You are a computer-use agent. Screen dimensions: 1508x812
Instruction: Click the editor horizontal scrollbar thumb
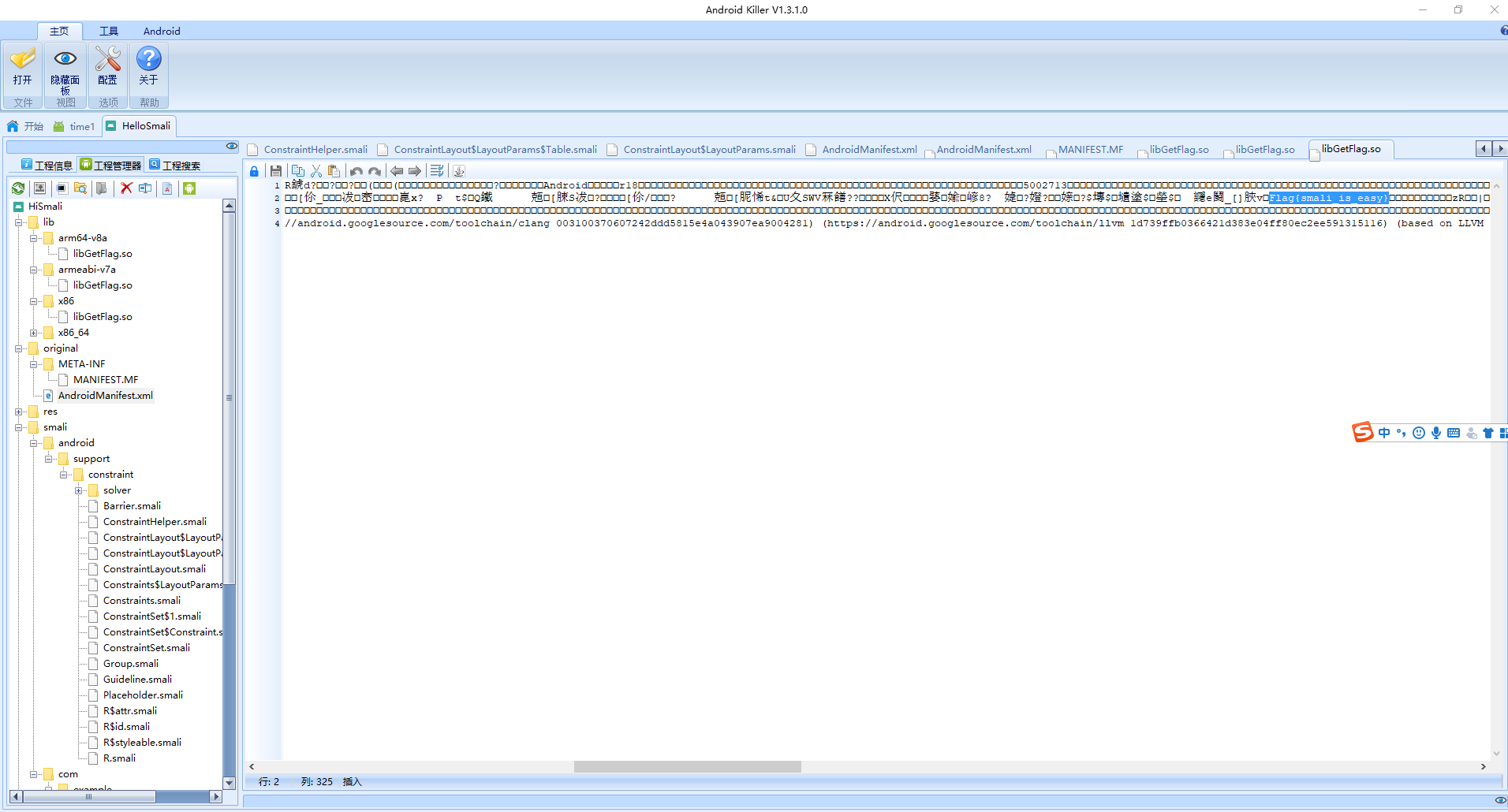(688, 766)
